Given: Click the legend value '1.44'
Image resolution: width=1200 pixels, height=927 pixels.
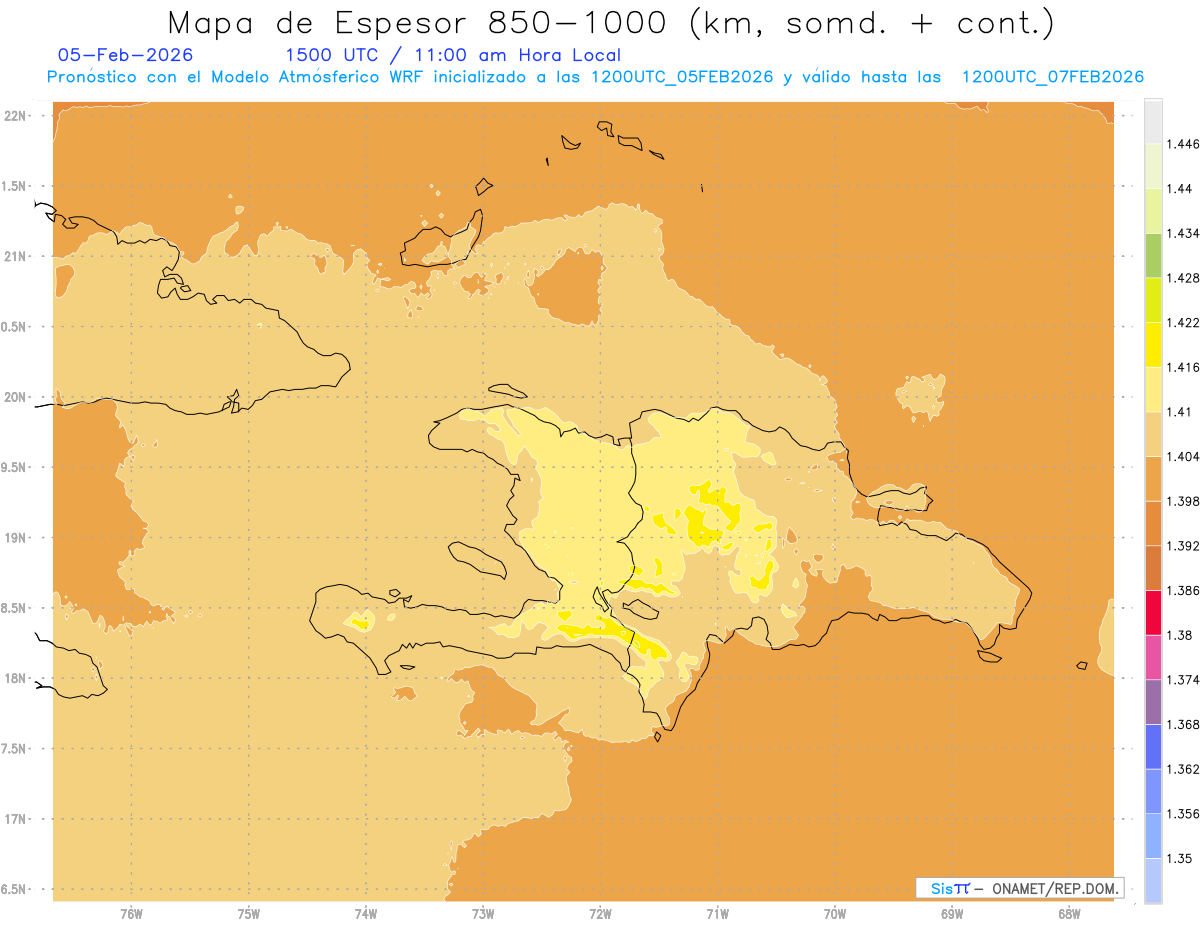Looking at the screenshot, I should 1180,189.
